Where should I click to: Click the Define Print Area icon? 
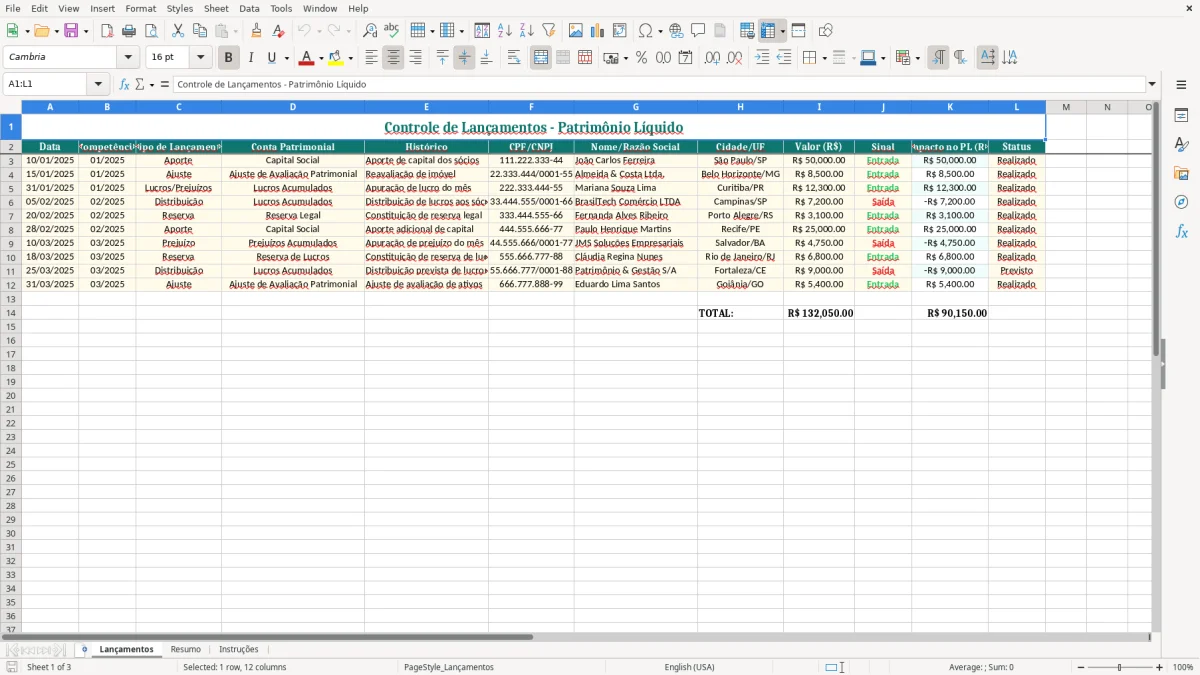(x=747, y=31)
